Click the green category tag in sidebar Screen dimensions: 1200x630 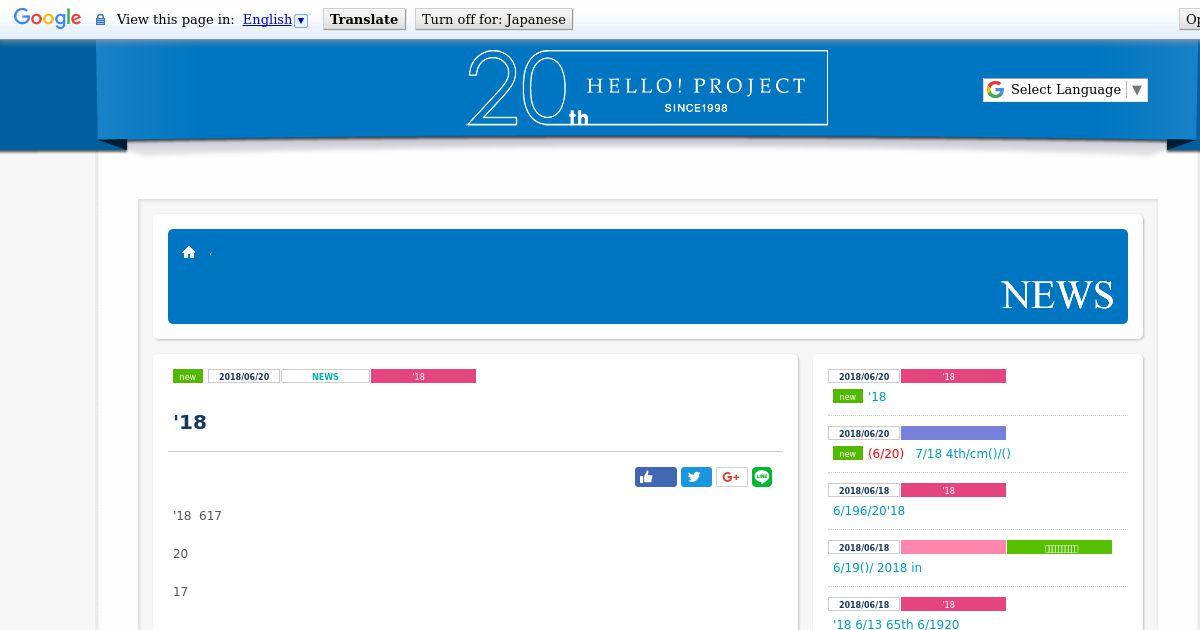tap(1059, 547)
